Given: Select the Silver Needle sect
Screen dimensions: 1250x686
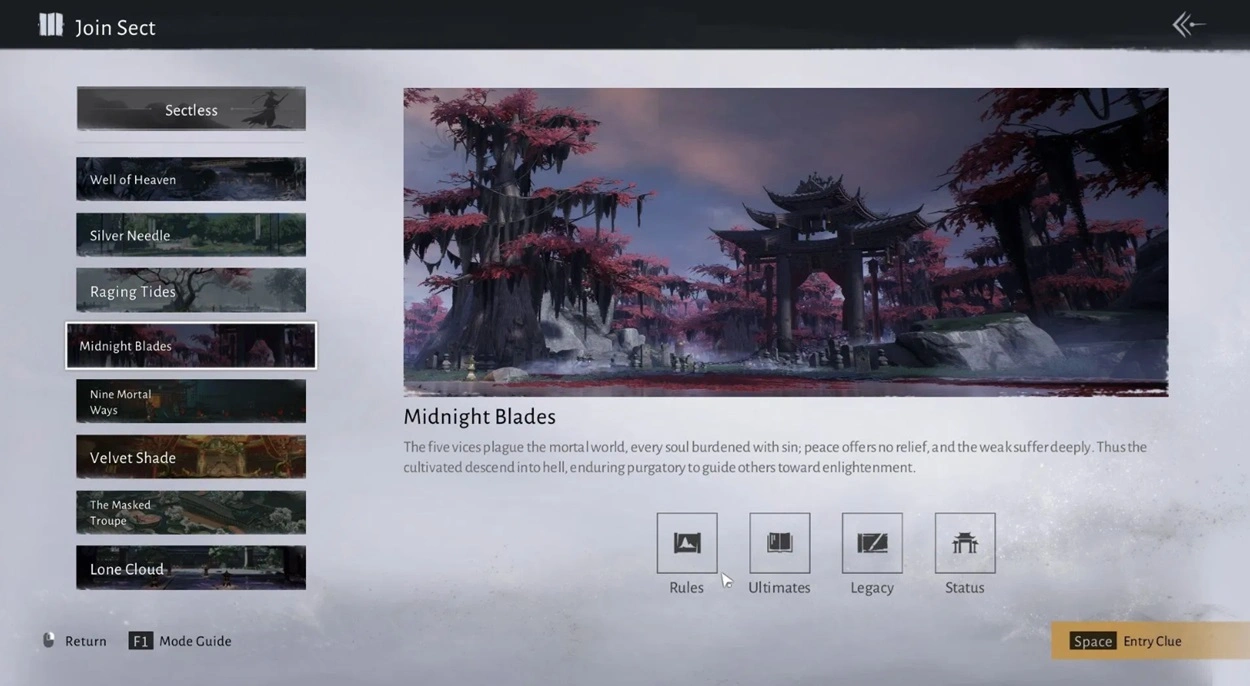Looking at the screenshot, I should tap(191, 235).
